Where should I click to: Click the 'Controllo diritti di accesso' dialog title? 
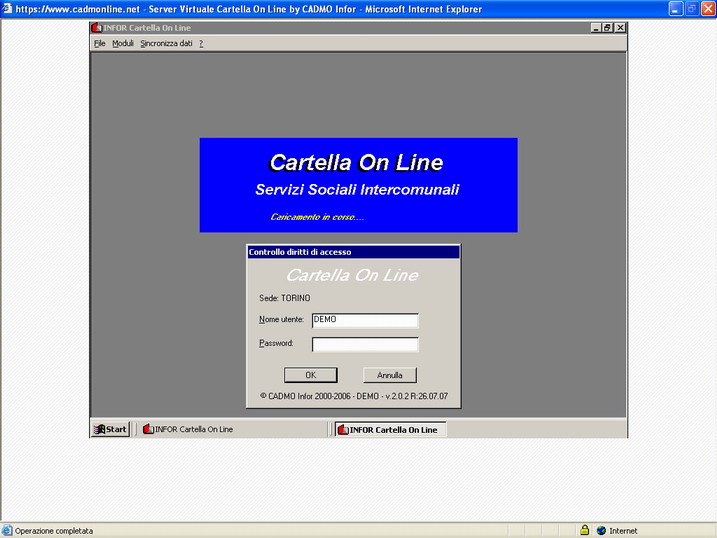click(x=300, y=252)
